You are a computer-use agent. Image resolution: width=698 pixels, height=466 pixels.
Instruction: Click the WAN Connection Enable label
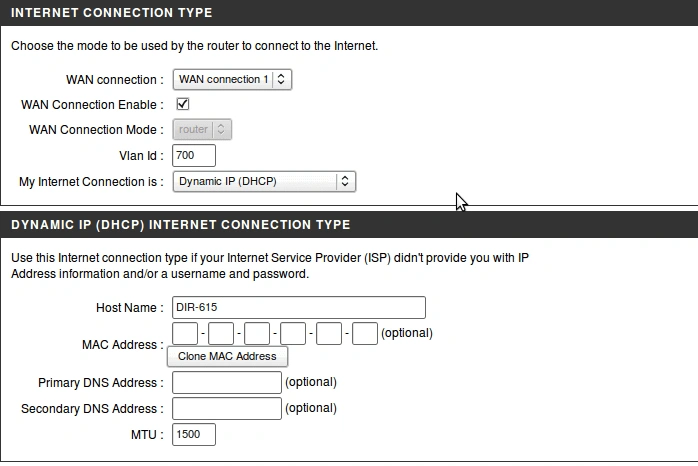click(x=92, y=105)
